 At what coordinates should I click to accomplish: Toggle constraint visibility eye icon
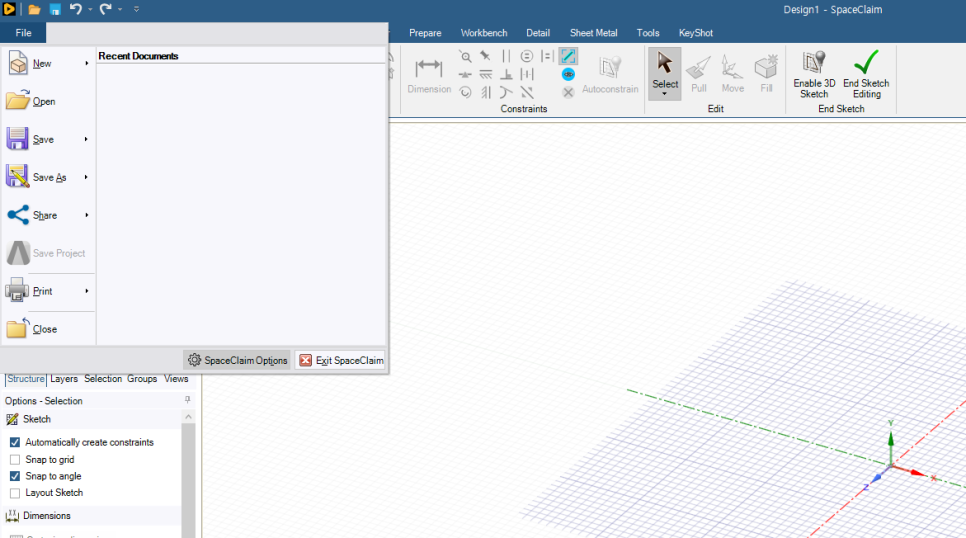point(568,75)
